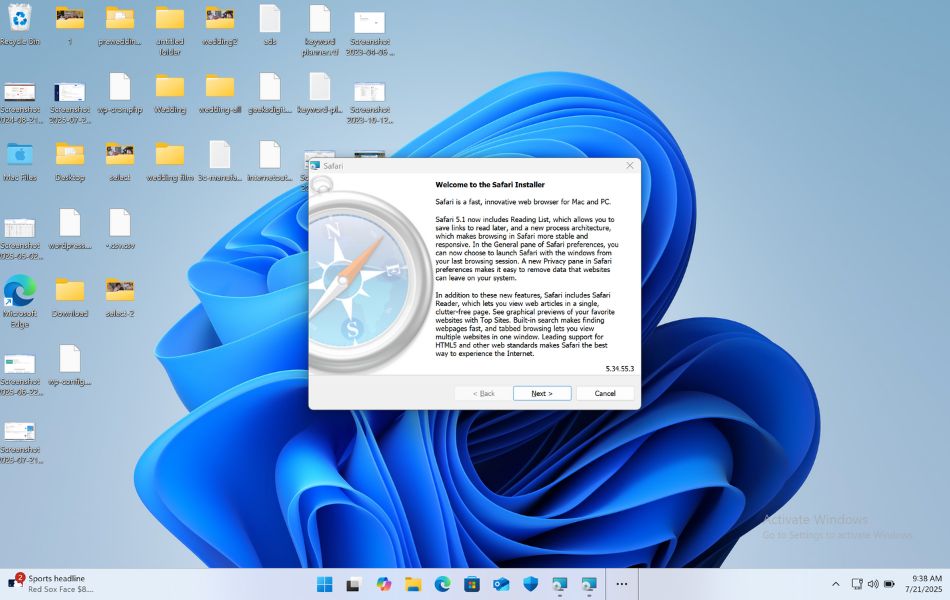Open File Explorer from the taskbar
This screenshot has width=950, height=600.
tap(412, 583)
